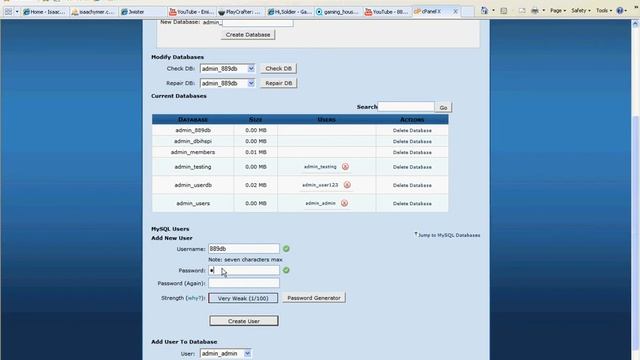The width and height of the screenshot is (640, 360).
Task: Click the browser Home icon
Action: pos(484,11)
